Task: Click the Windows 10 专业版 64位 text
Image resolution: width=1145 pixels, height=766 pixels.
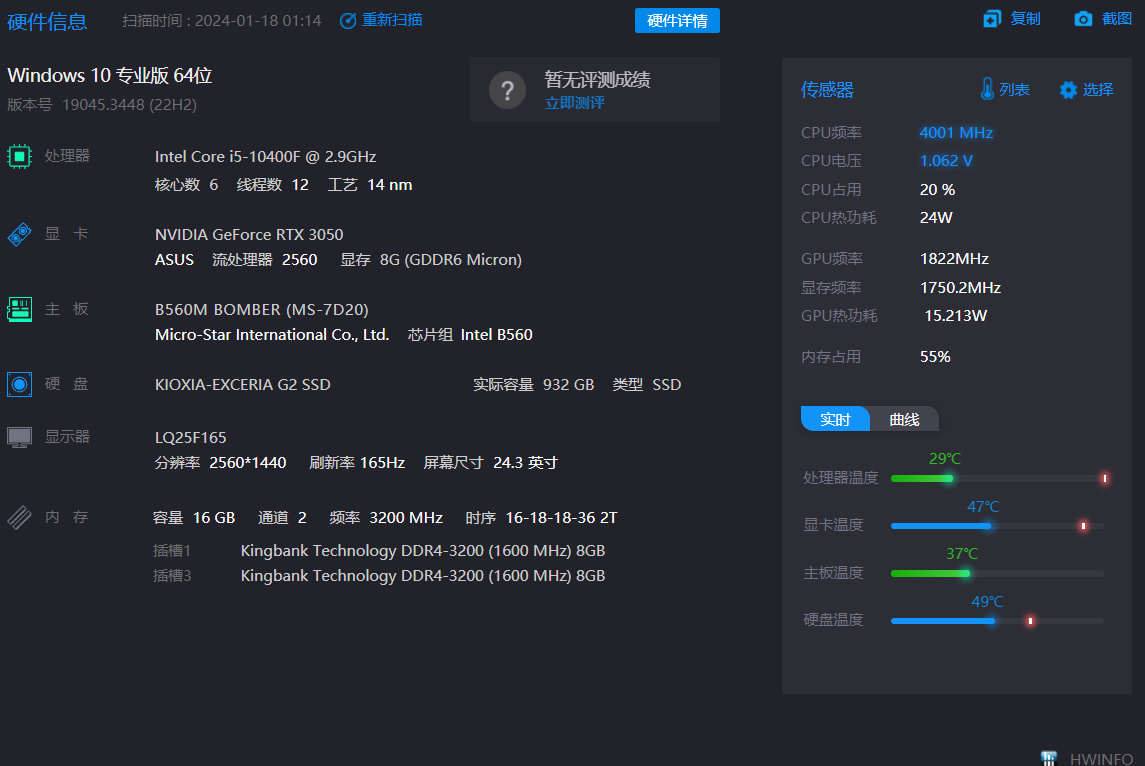Action: 110,75
